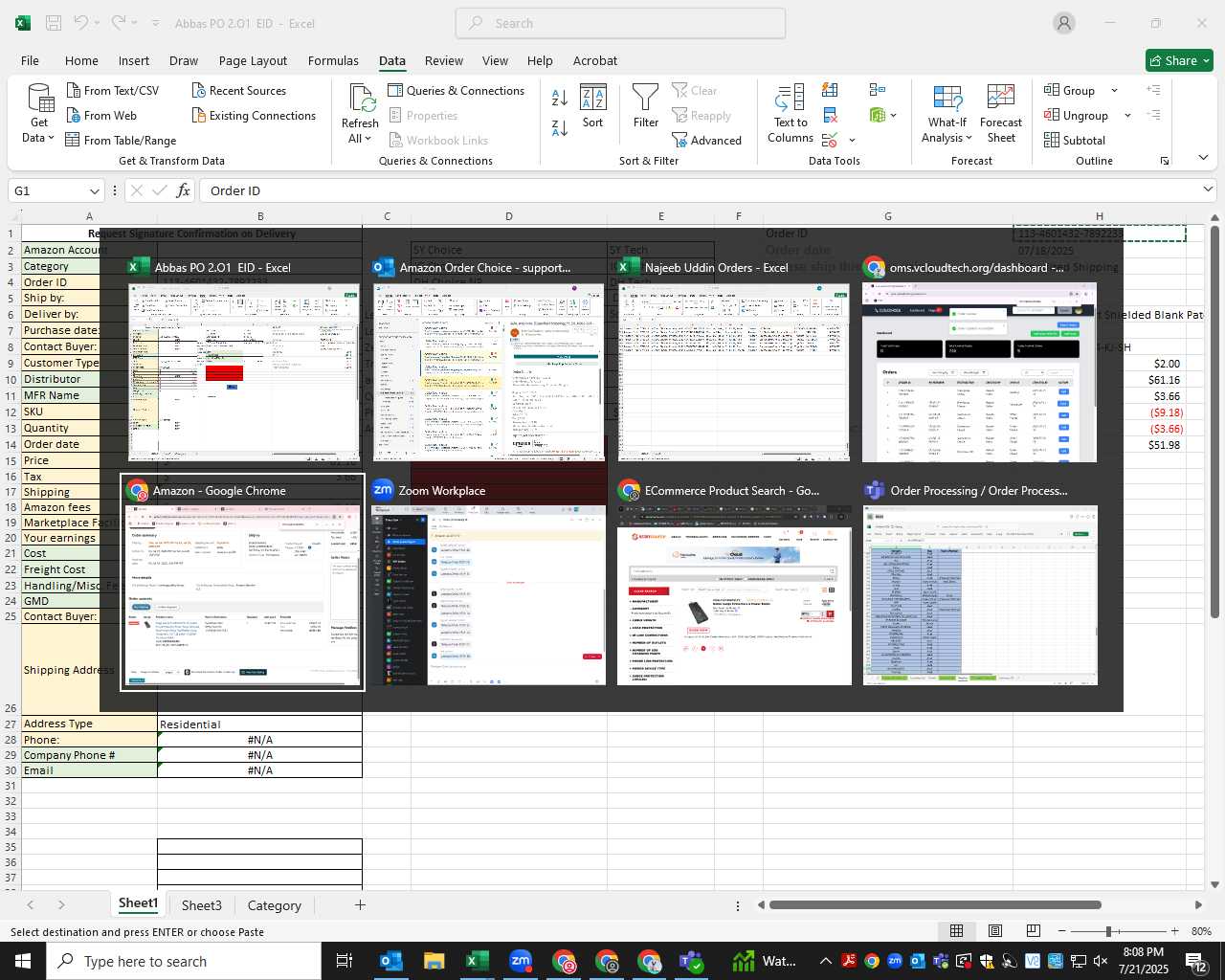Switch to oms.vcloudtech.org dashboard window
This screenshot has width=1225, height=980.
coord(979,360)
